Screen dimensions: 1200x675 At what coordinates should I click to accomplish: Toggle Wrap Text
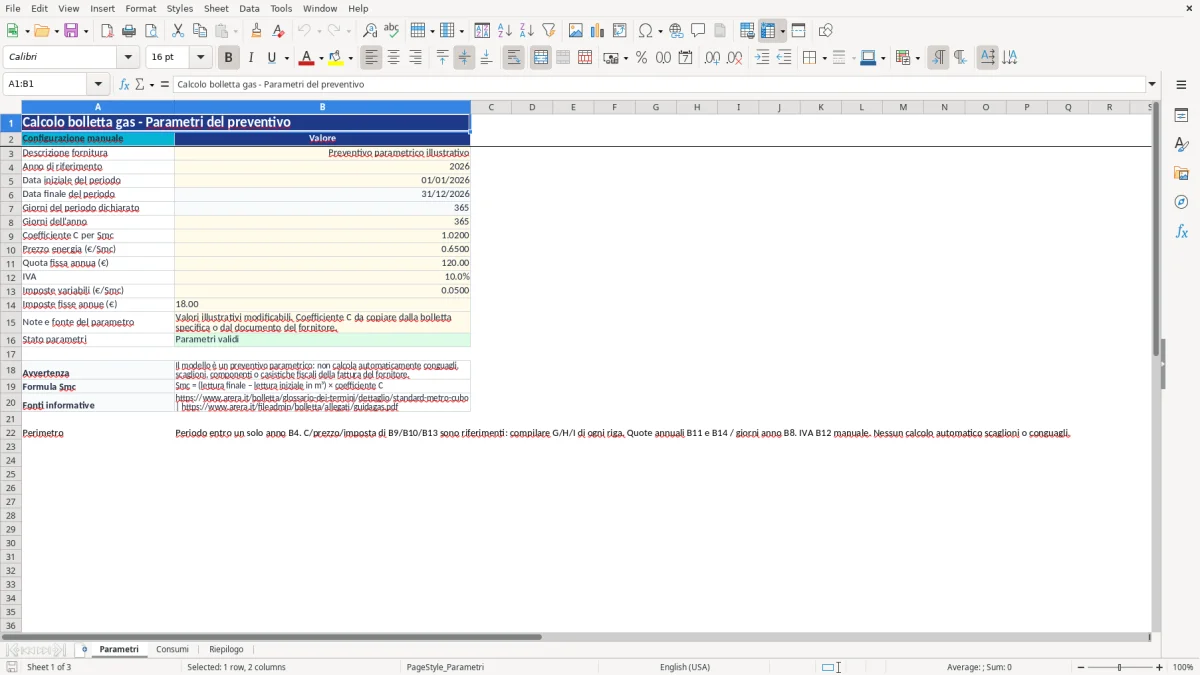[513, 58]
